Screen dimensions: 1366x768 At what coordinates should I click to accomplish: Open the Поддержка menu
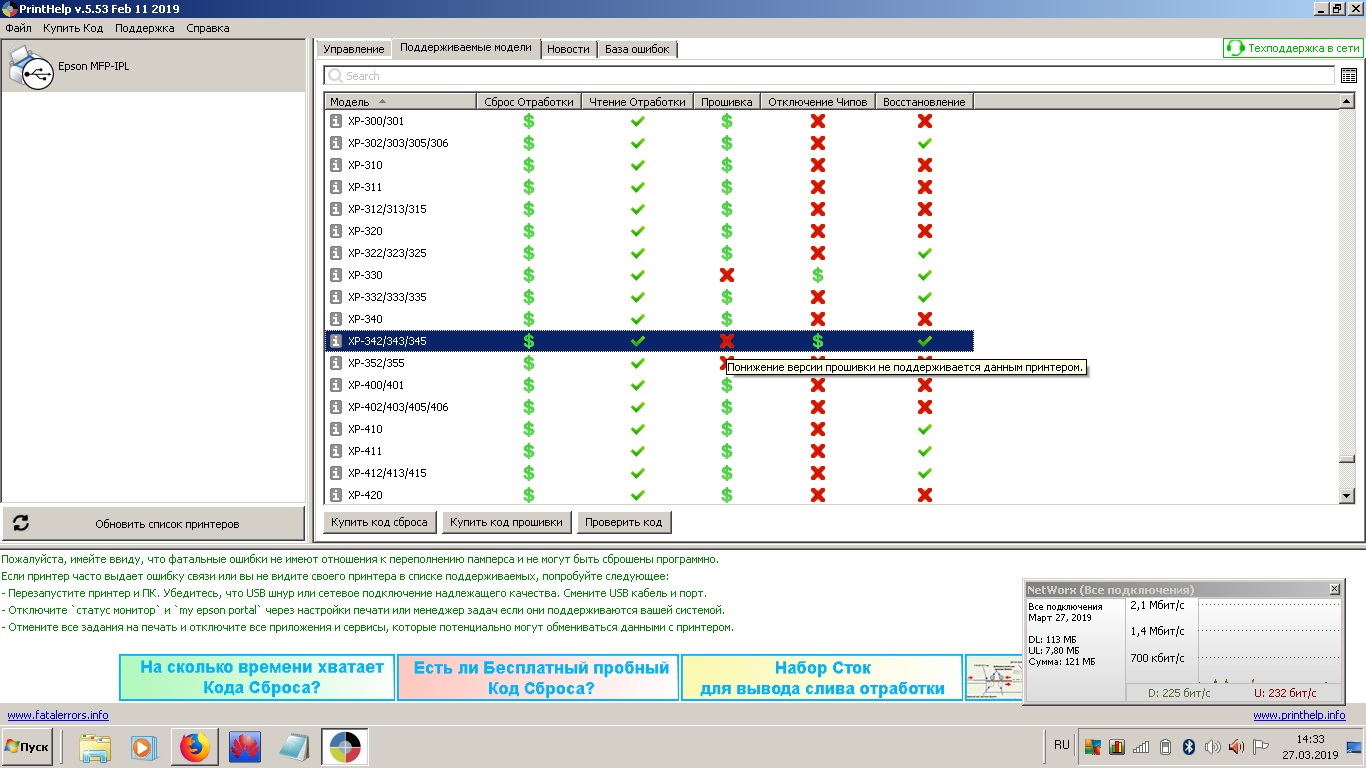coord(145,28)
